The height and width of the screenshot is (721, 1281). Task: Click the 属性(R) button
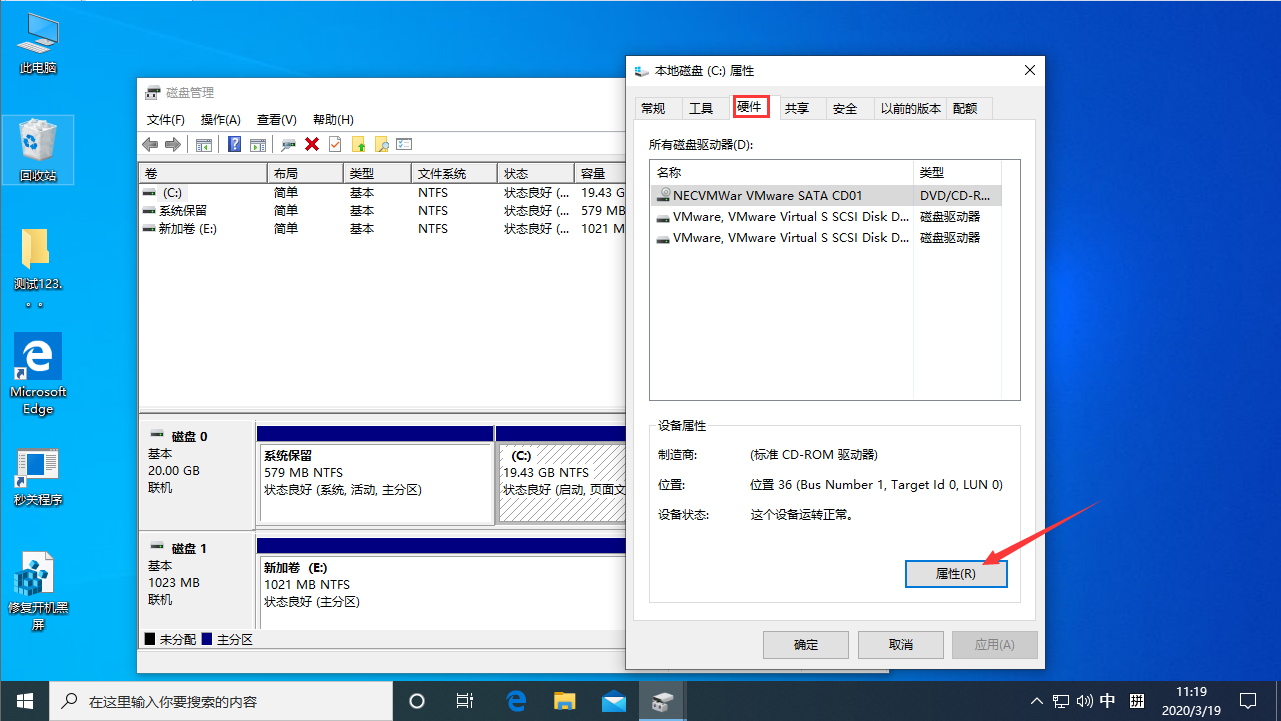[x=955, y=574]
